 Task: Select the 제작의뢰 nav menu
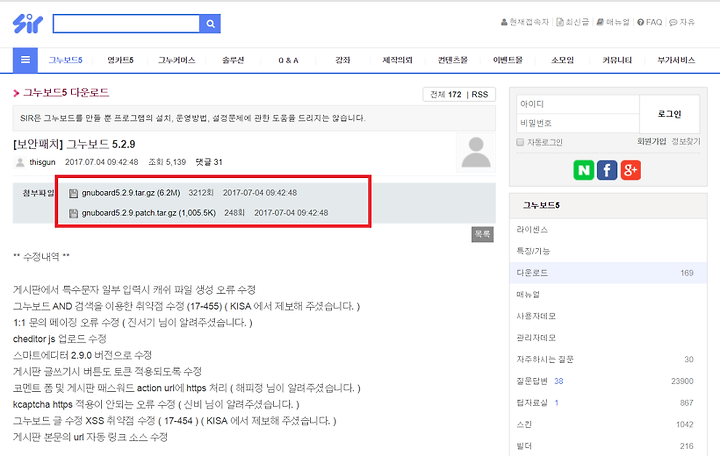click(398, 60)
